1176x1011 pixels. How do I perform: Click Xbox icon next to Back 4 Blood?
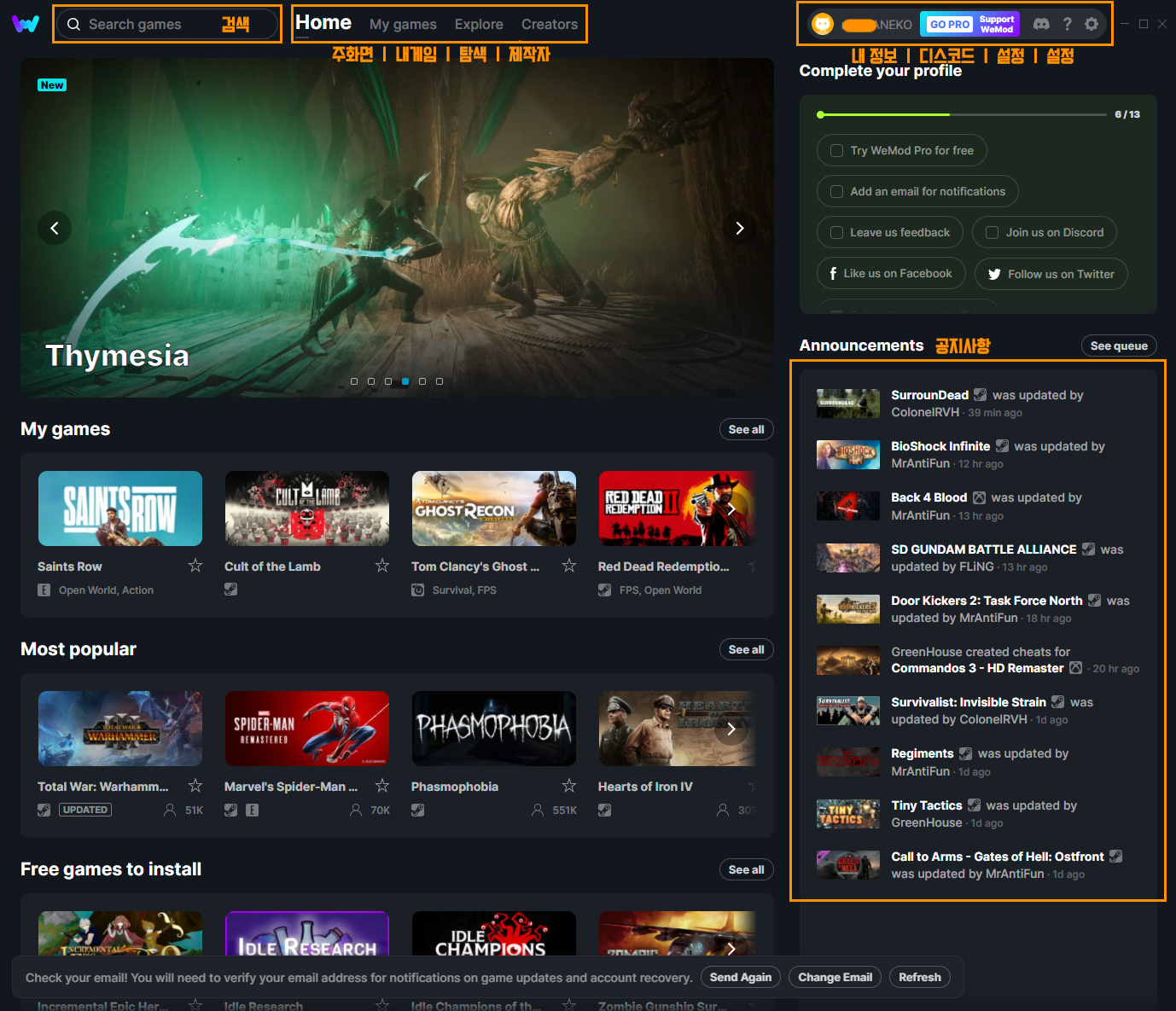(x=980, y=497)
